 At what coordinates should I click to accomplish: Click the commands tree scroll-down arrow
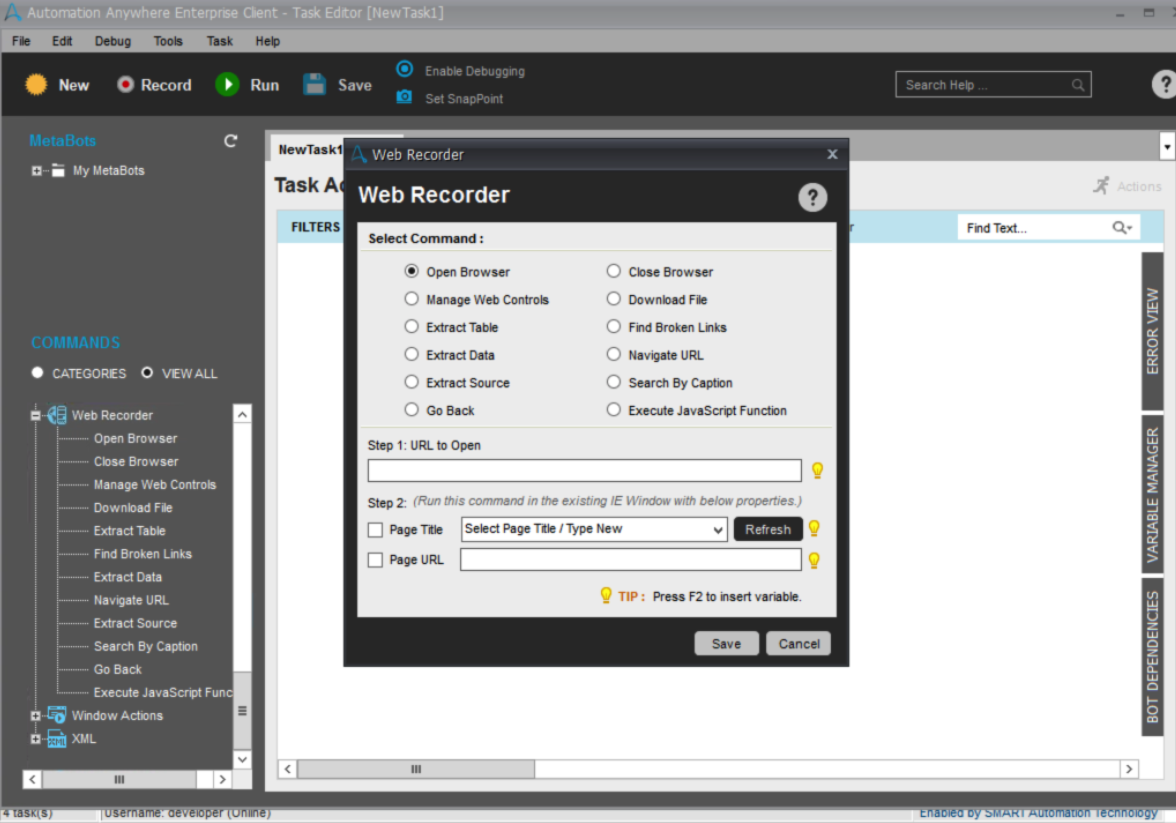[x=242, y=759]
